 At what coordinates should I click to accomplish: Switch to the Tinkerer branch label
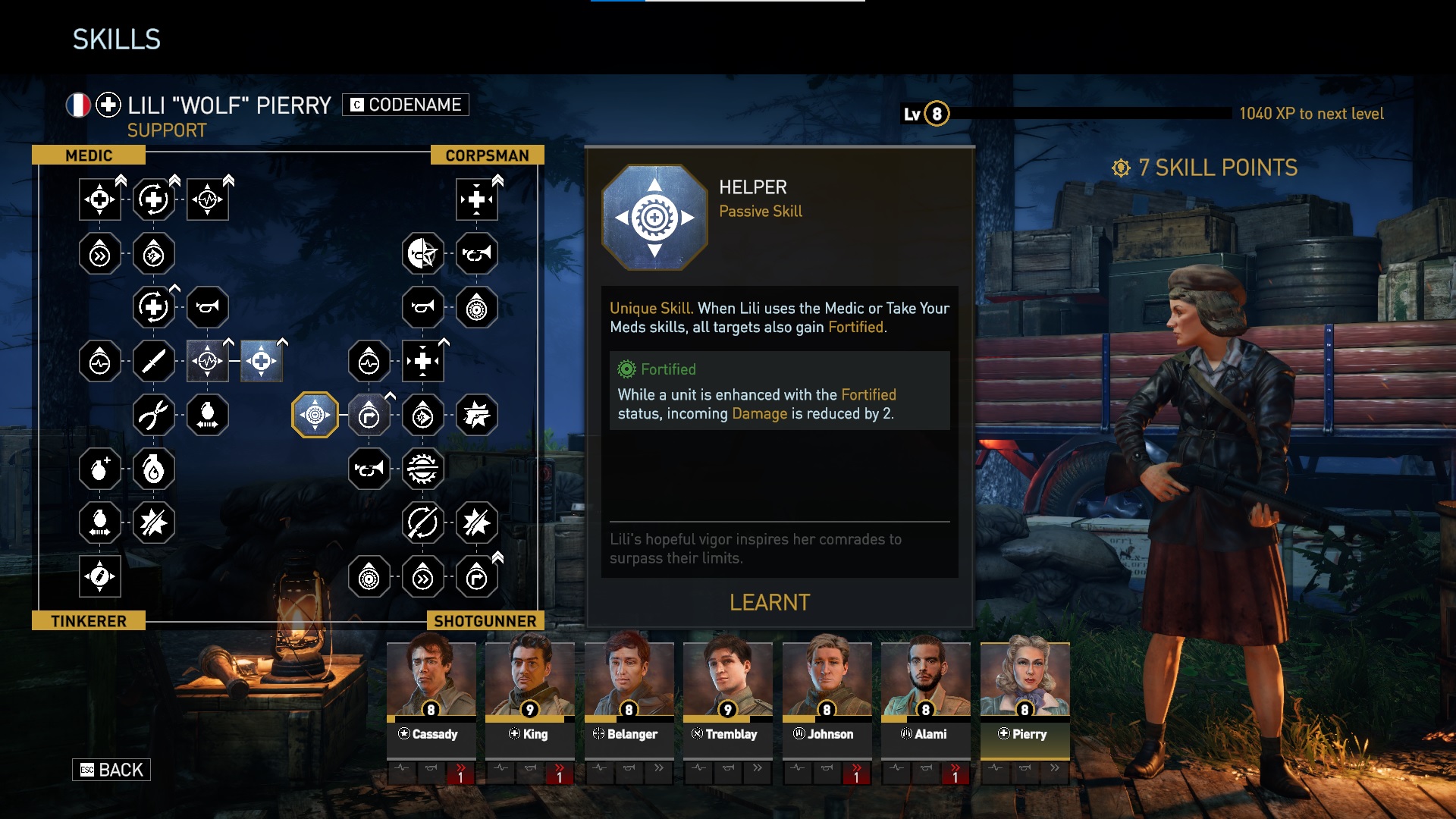click(x=89, y=621)
